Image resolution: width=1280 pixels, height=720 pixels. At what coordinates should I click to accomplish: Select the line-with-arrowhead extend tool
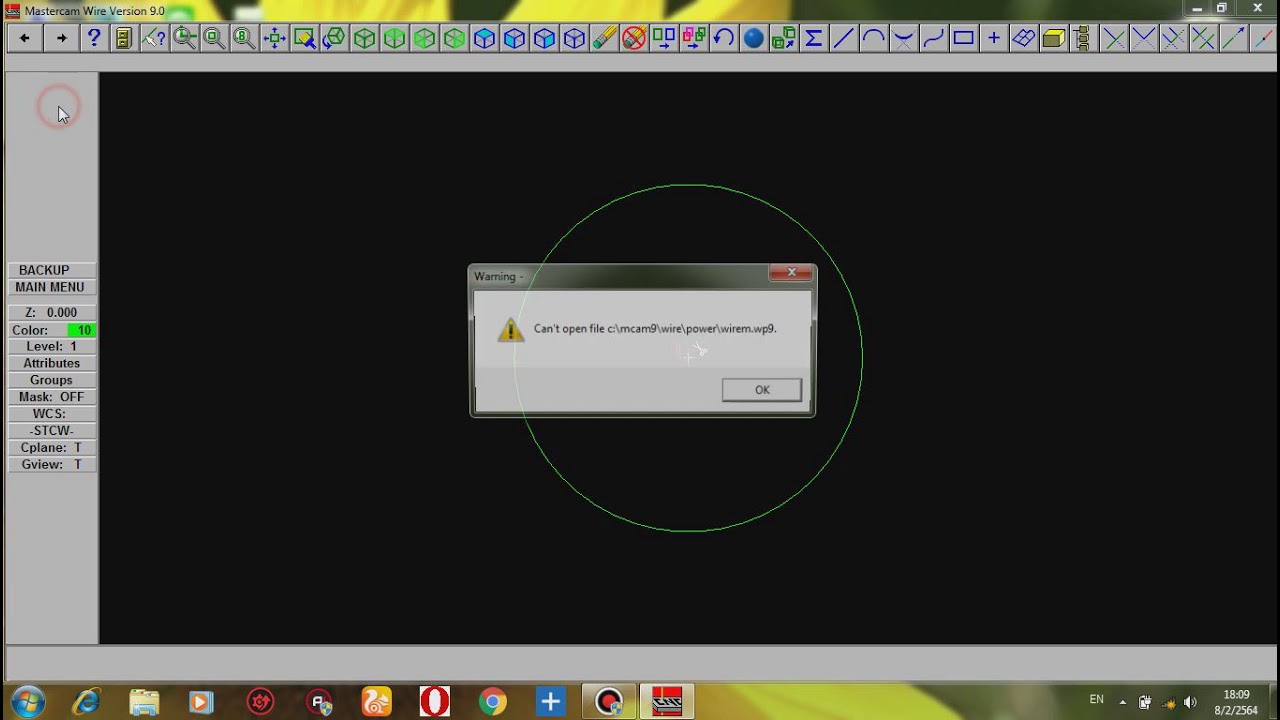pos(1234,38)
